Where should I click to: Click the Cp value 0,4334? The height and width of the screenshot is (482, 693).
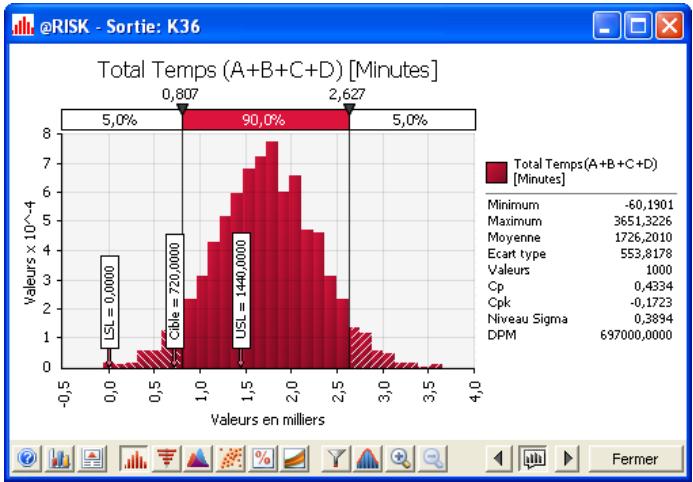(x=654, y=286)
